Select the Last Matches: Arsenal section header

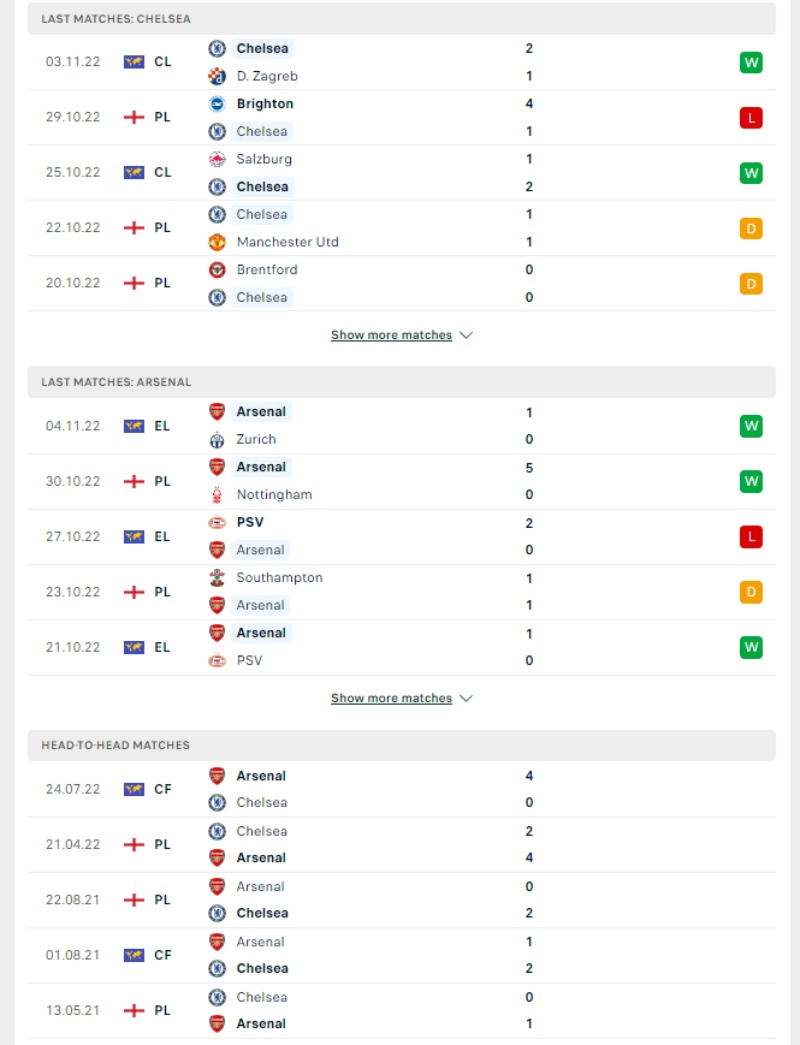[x=401, y=382]
